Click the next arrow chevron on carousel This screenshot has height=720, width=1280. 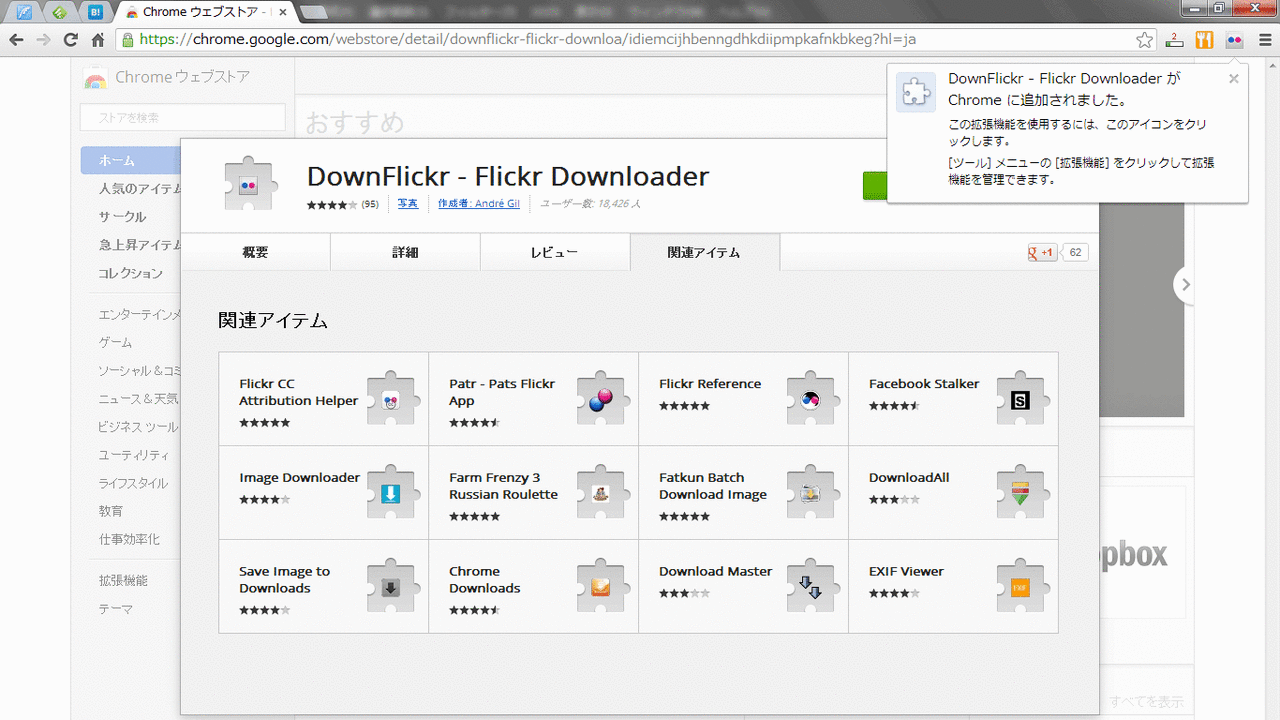(x=1186, y=285)
